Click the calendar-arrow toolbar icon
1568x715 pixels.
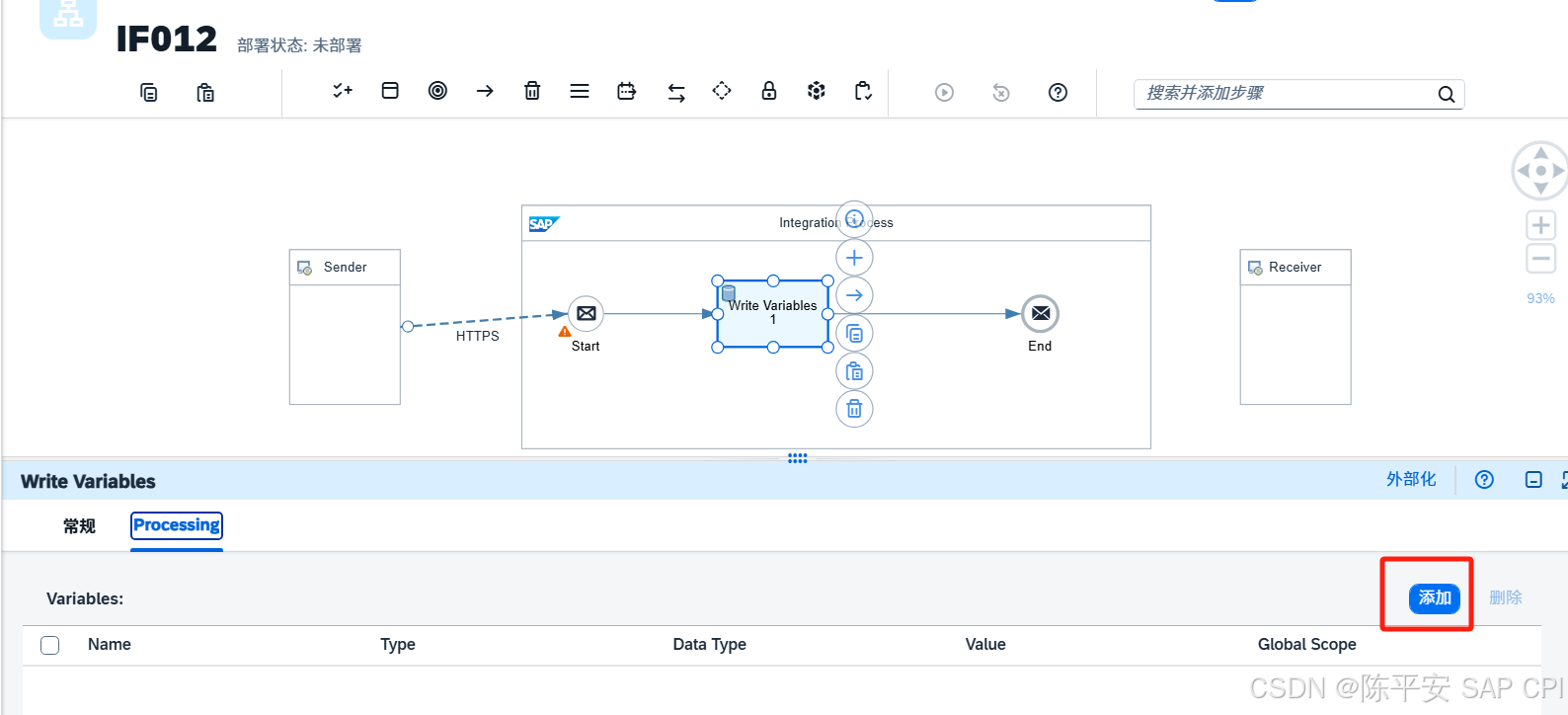coord(627,91)
